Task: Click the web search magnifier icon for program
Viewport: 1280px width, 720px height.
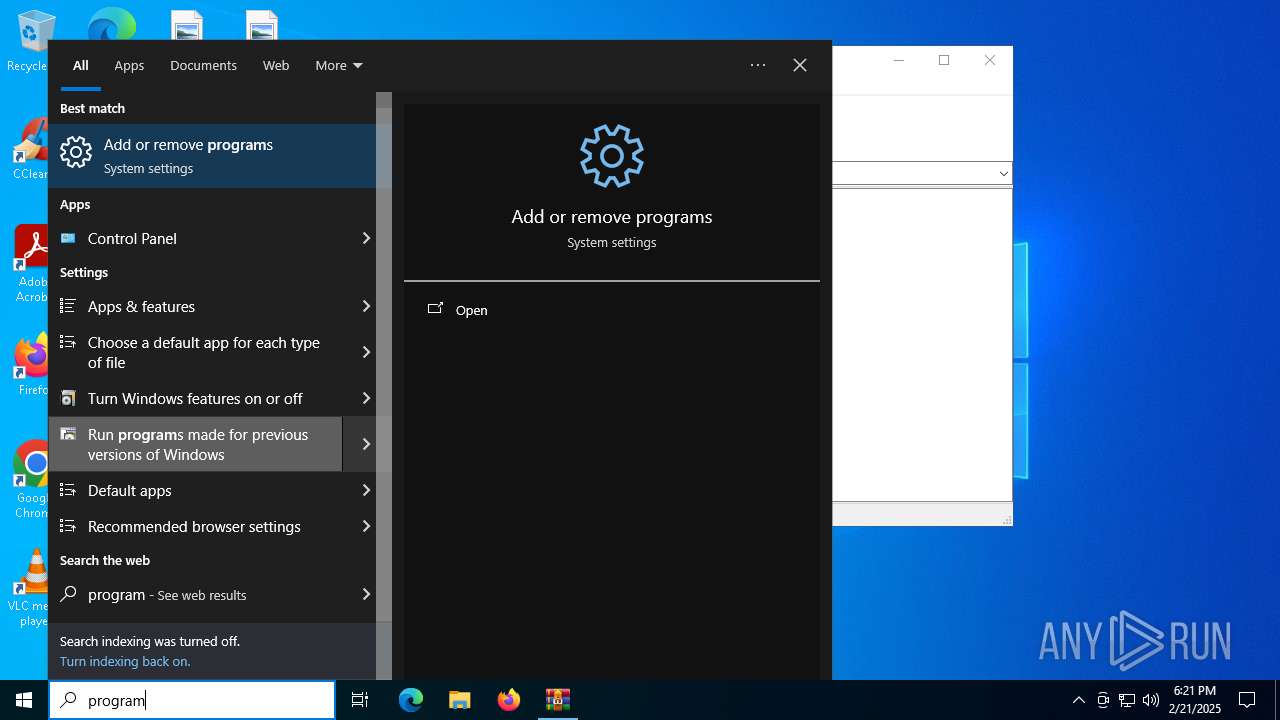Action: coord(68,594)
